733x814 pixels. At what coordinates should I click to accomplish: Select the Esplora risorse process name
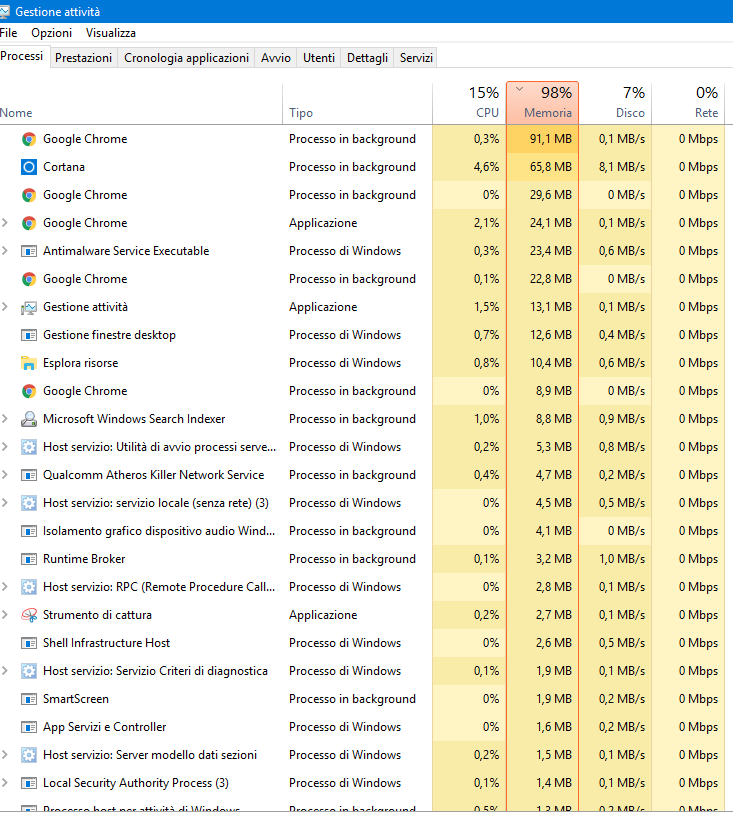coord(80,363)
